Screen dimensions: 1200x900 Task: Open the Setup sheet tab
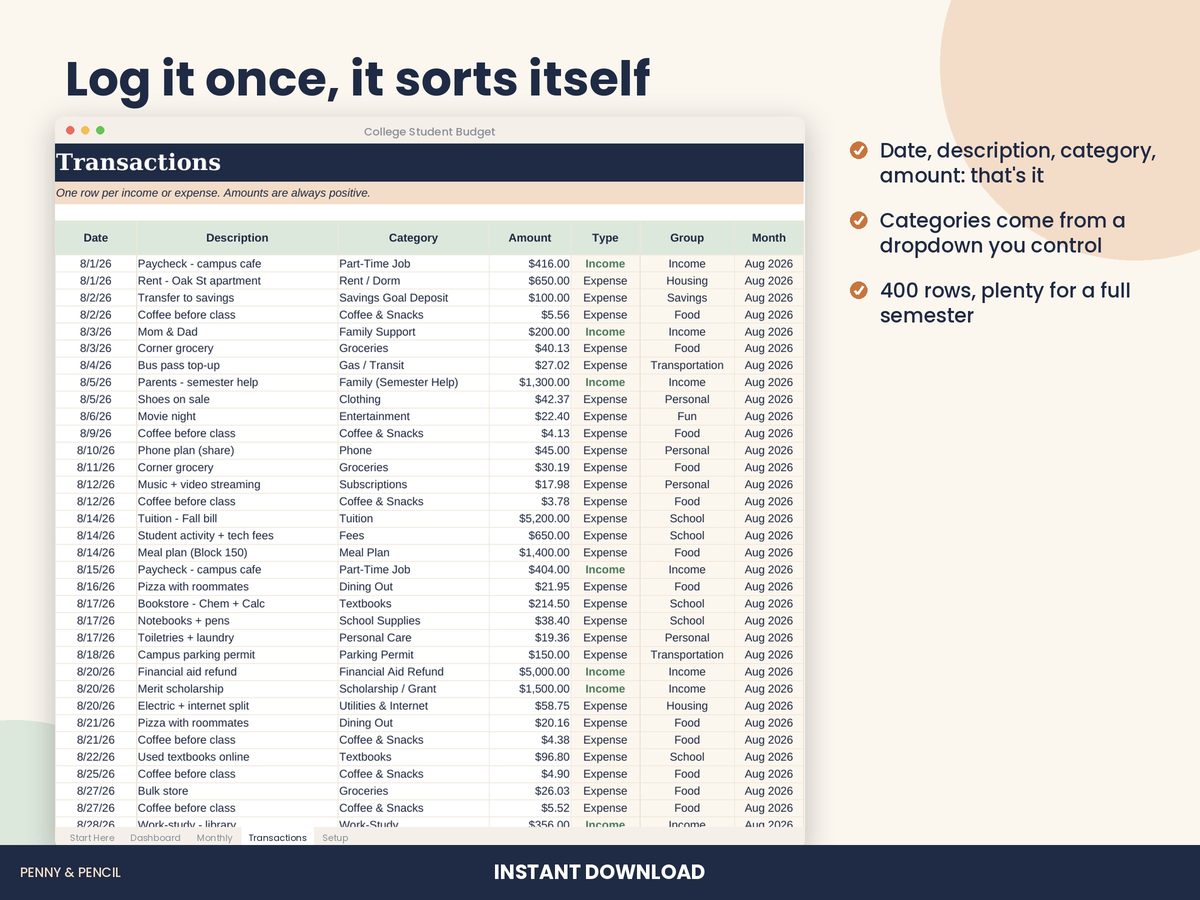[x=335, y=838]
